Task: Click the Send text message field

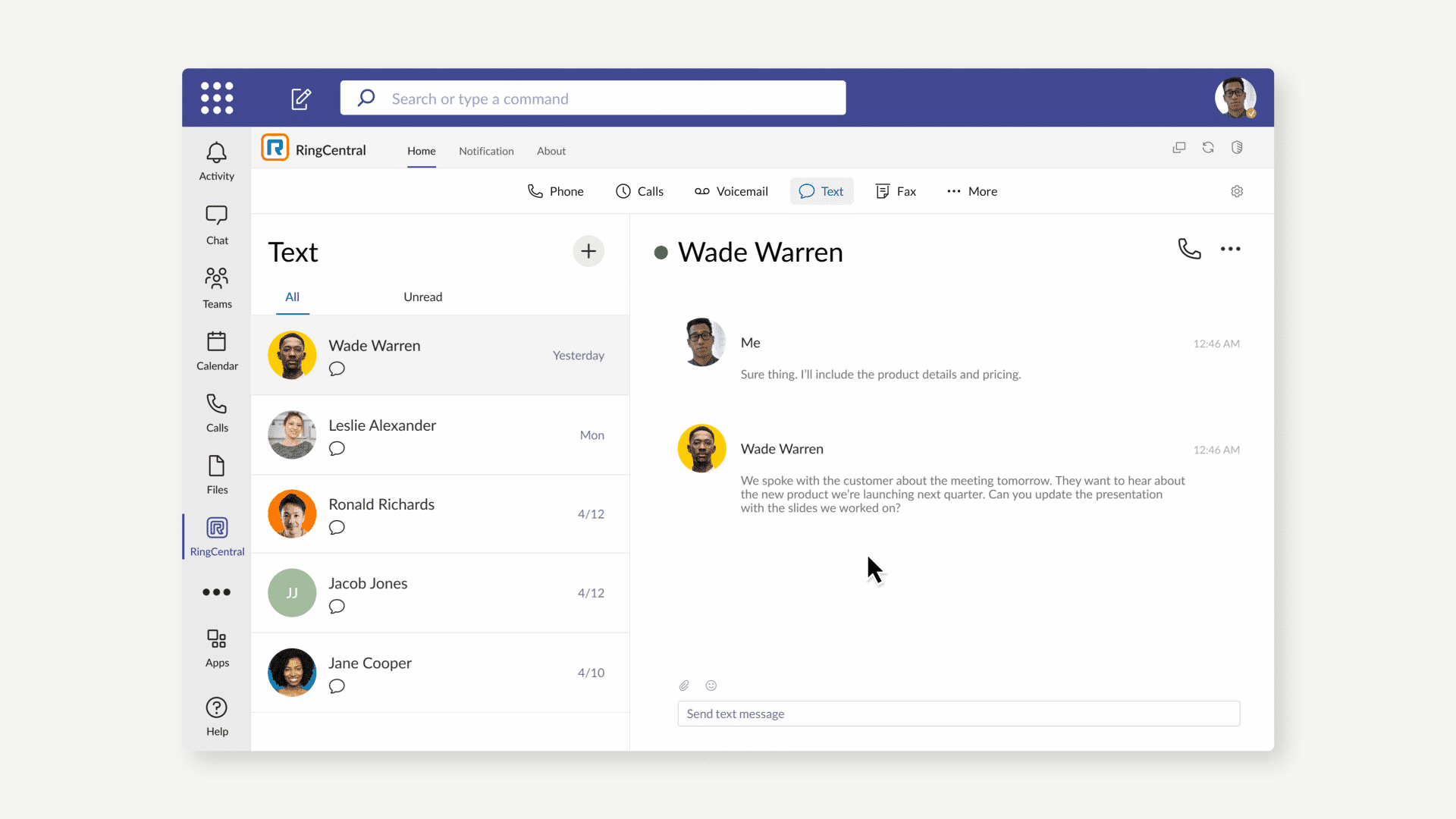Action: click(x=959, y=714)
